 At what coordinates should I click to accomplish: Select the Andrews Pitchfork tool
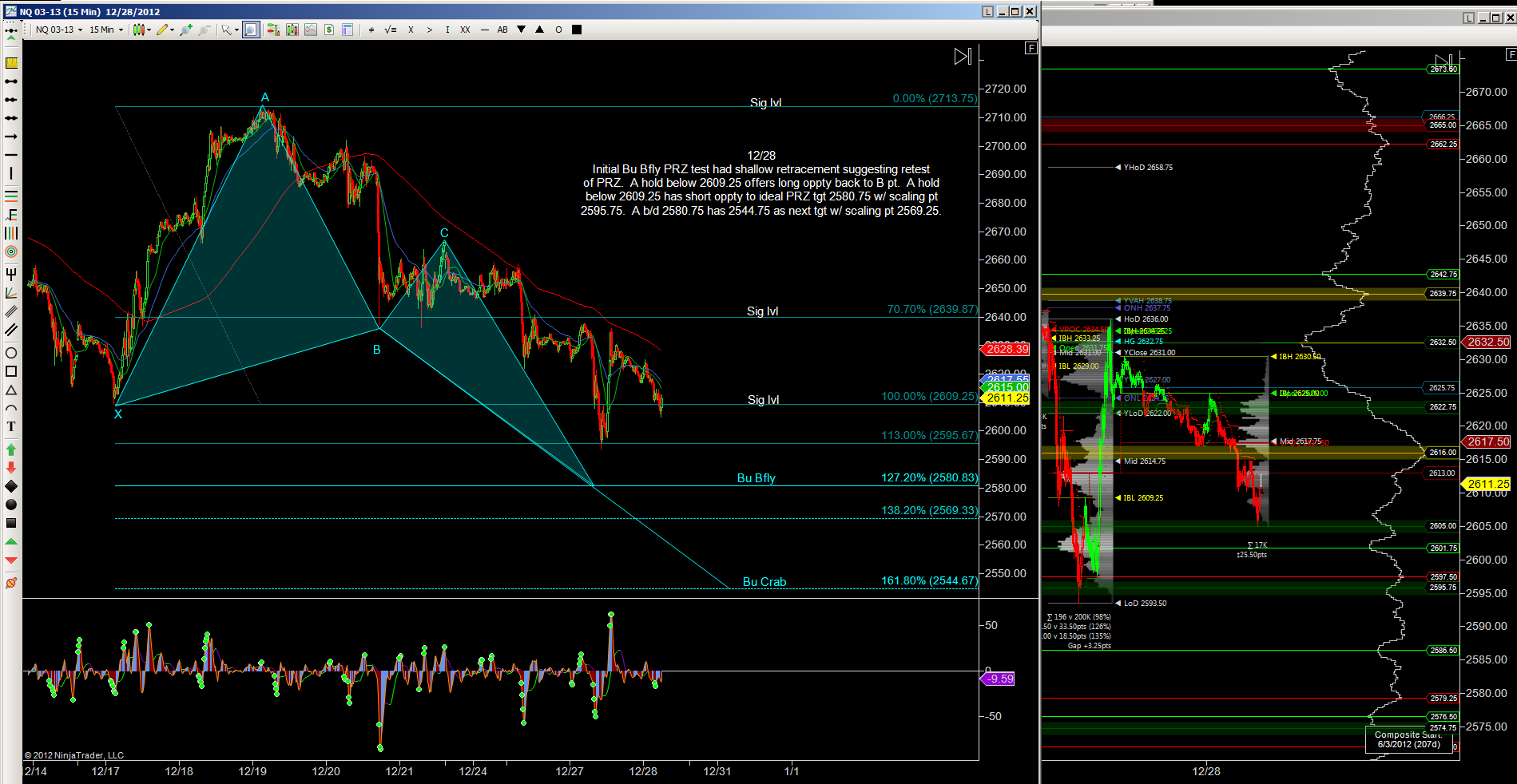[11, 274]
